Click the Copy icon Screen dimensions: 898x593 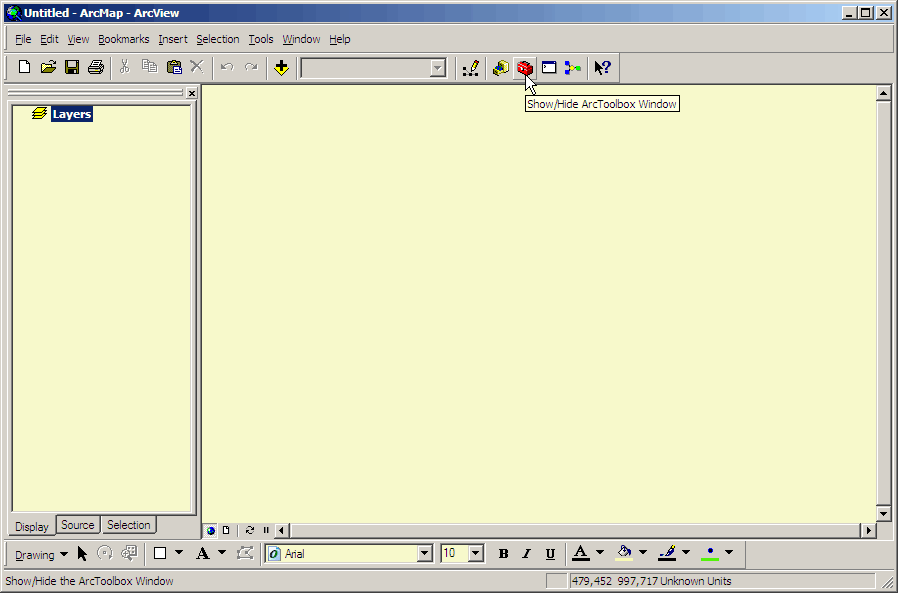coord(149,68)
